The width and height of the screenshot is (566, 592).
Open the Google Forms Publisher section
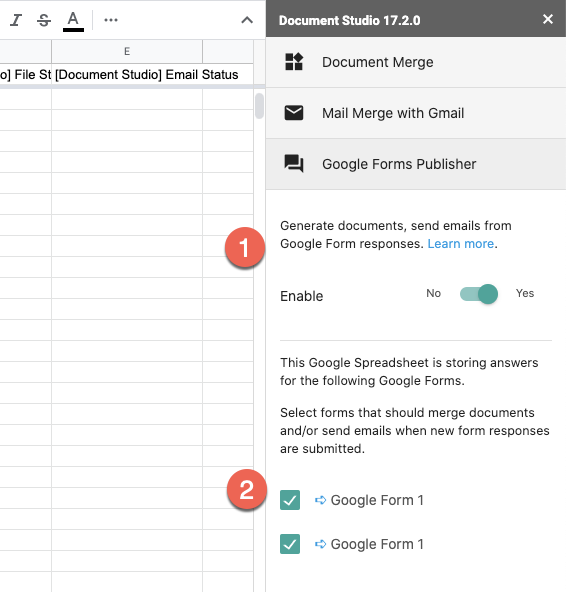[x=416, y=164]
